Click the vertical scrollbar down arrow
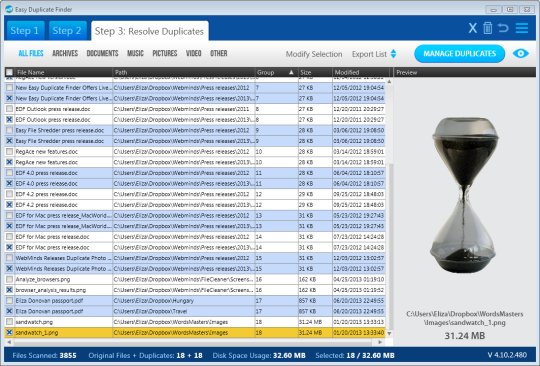540x366 pixels. (389, 333)
